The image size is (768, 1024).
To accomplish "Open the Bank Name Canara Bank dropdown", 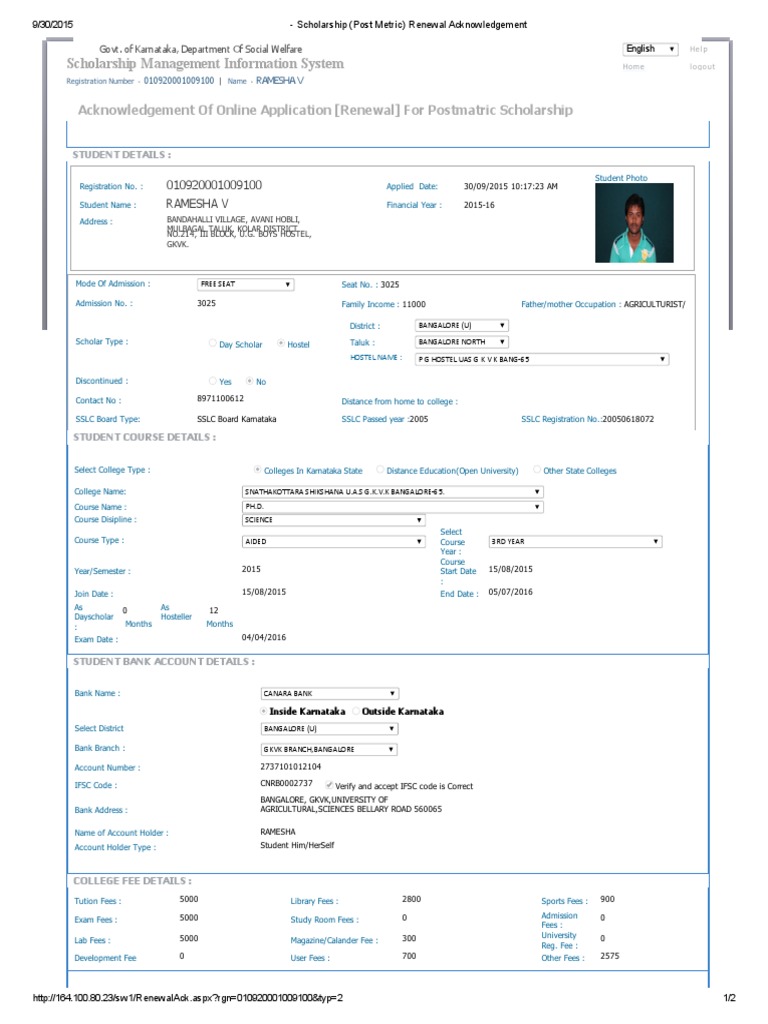I will tap(330, 694).
